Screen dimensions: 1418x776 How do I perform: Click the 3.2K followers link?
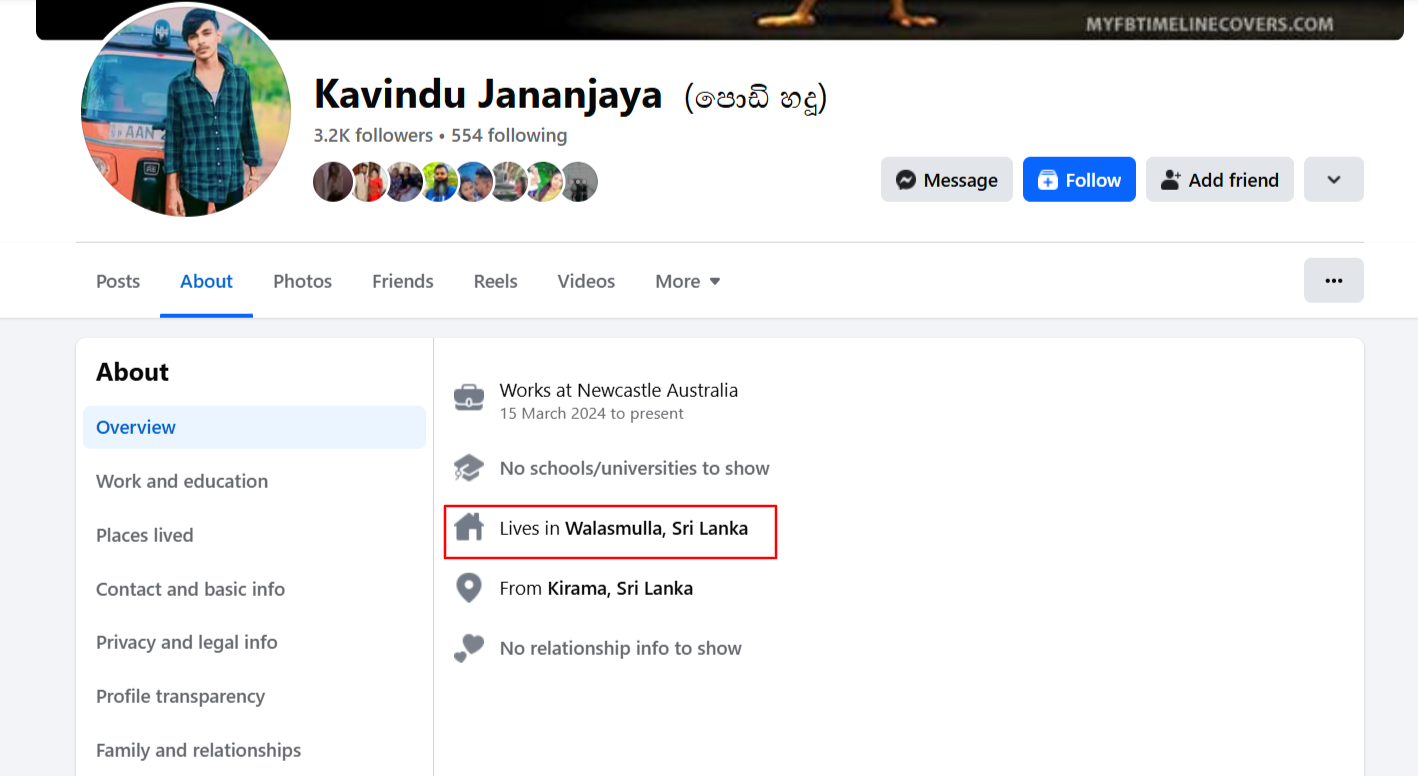pos(373,135)
